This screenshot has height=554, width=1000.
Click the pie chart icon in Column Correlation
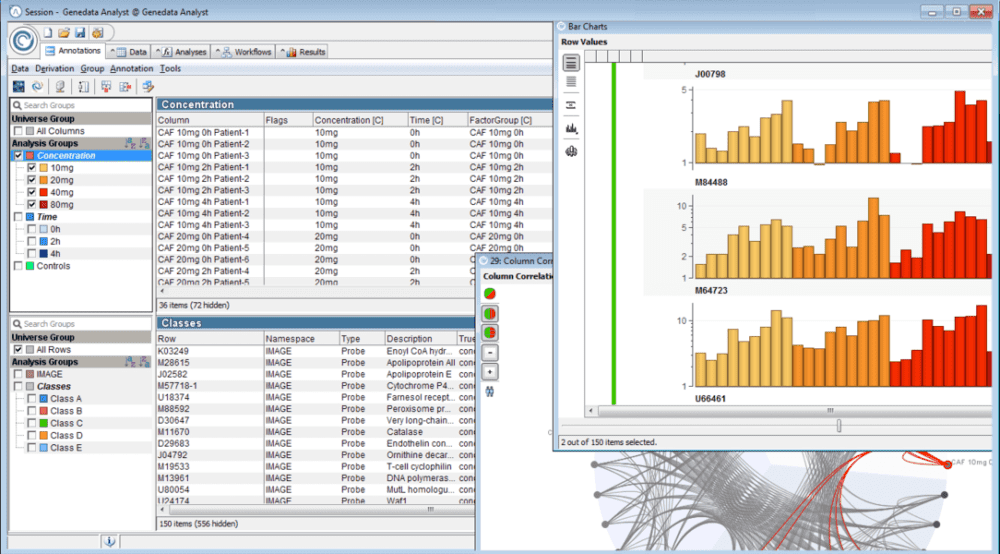(x=489, y=293)
